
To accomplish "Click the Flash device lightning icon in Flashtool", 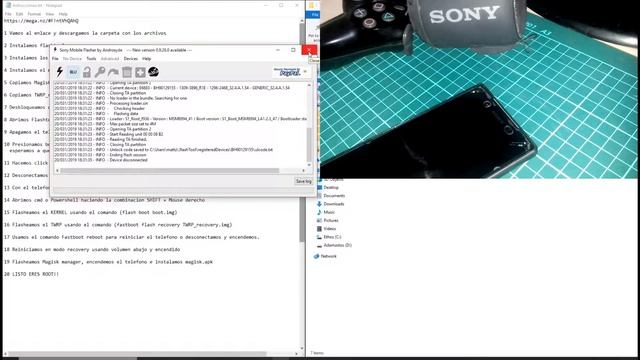I will coord(60,72).
